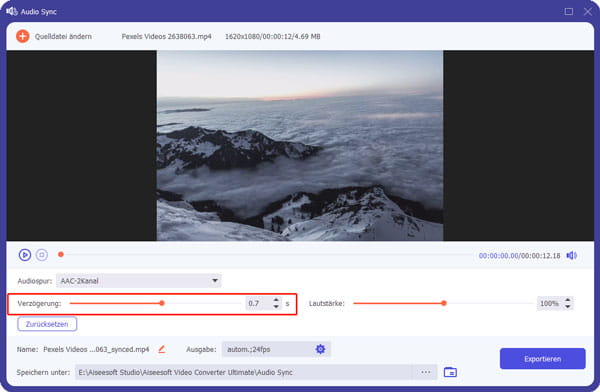Image resolution: width=600 pixels, height=392 pixels.
Task: Play the video preview
Action: (25, 255)
